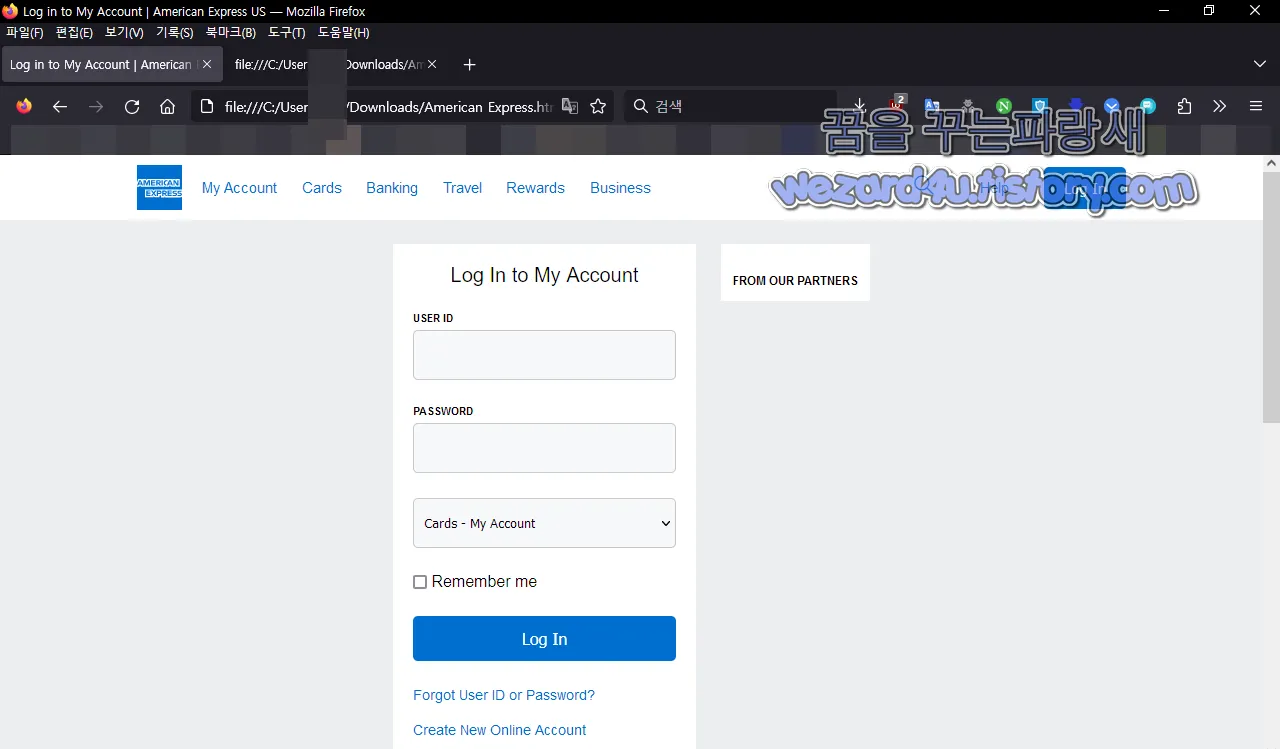Click the search magnifier icon in the search bar
This screenshot has width=1280, height=749.
pyautogui.click(x=641, y=106)
